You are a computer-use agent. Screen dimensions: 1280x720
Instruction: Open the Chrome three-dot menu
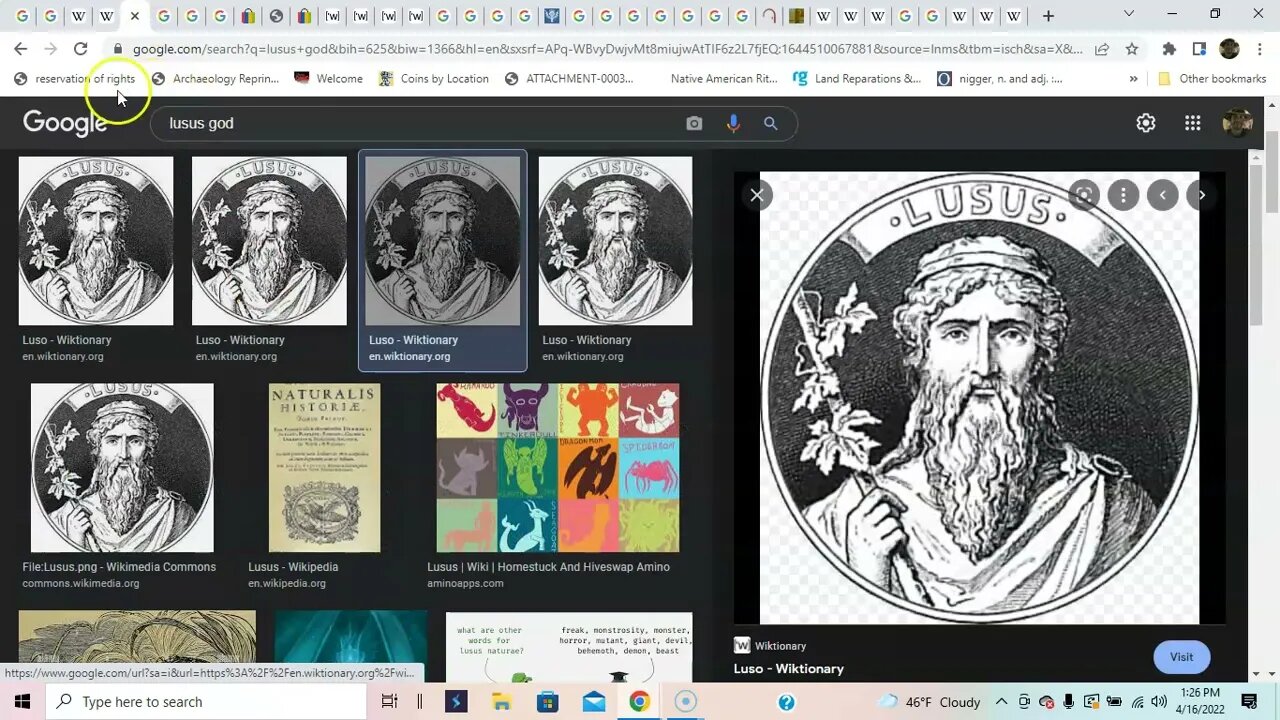[1260, 49]
